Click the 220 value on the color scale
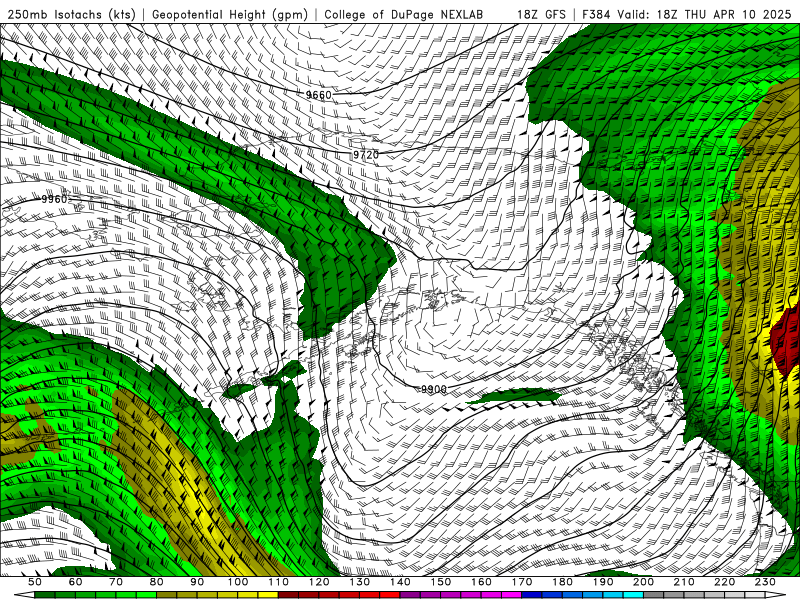The width and height of the screenshot is (800, 600). pyautogui.click(x=724, y=582)
